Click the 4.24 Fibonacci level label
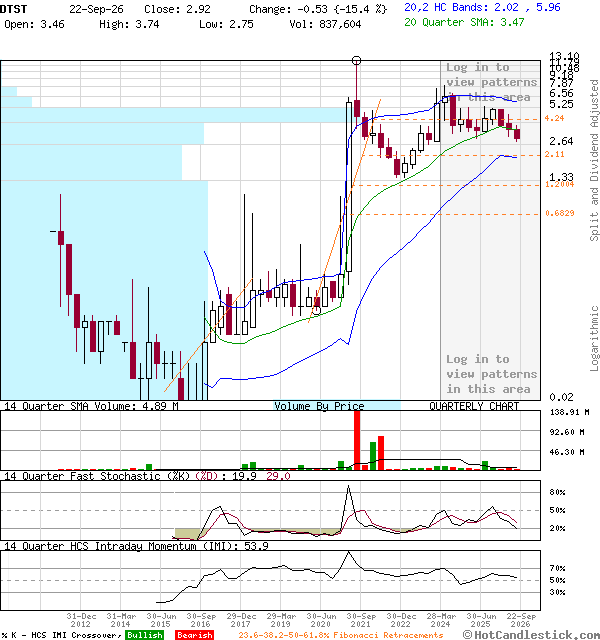 [554, 118]
